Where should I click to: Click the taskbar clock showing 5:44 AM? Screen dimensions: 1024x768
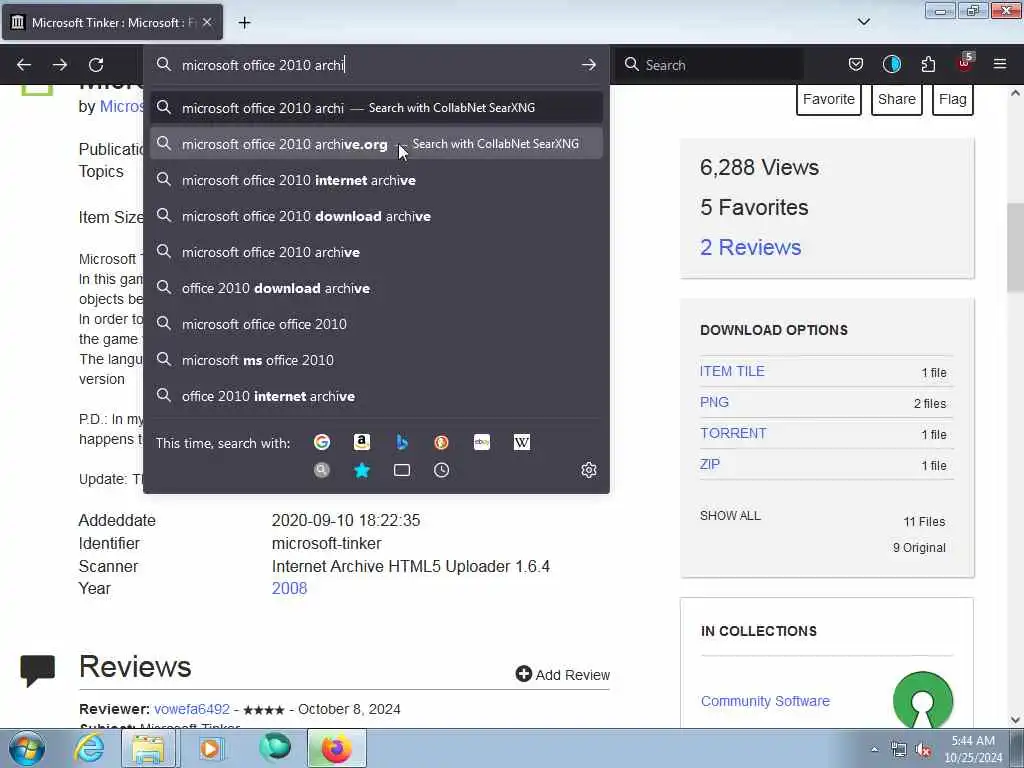pos(973,749)
